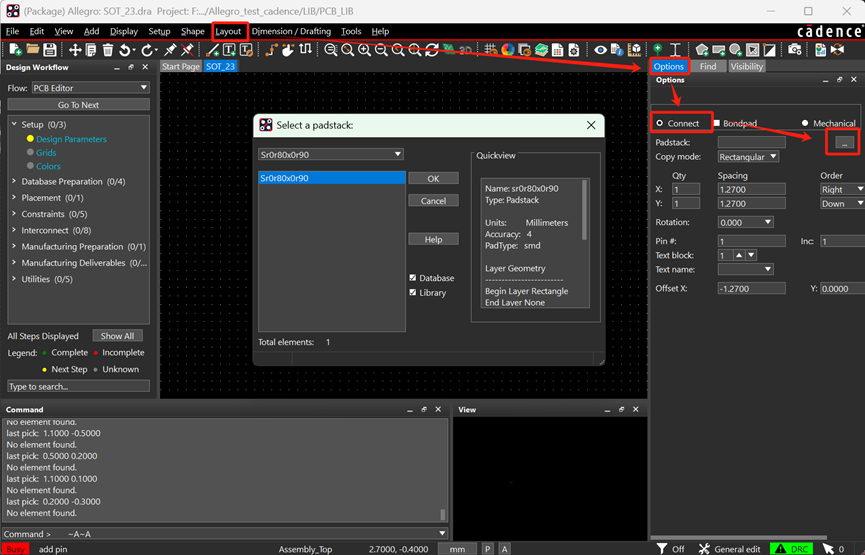Screen dimensions: 865x555
Task: Click the Padstack browse ellipsis button
Action: (x=844, y=142)
